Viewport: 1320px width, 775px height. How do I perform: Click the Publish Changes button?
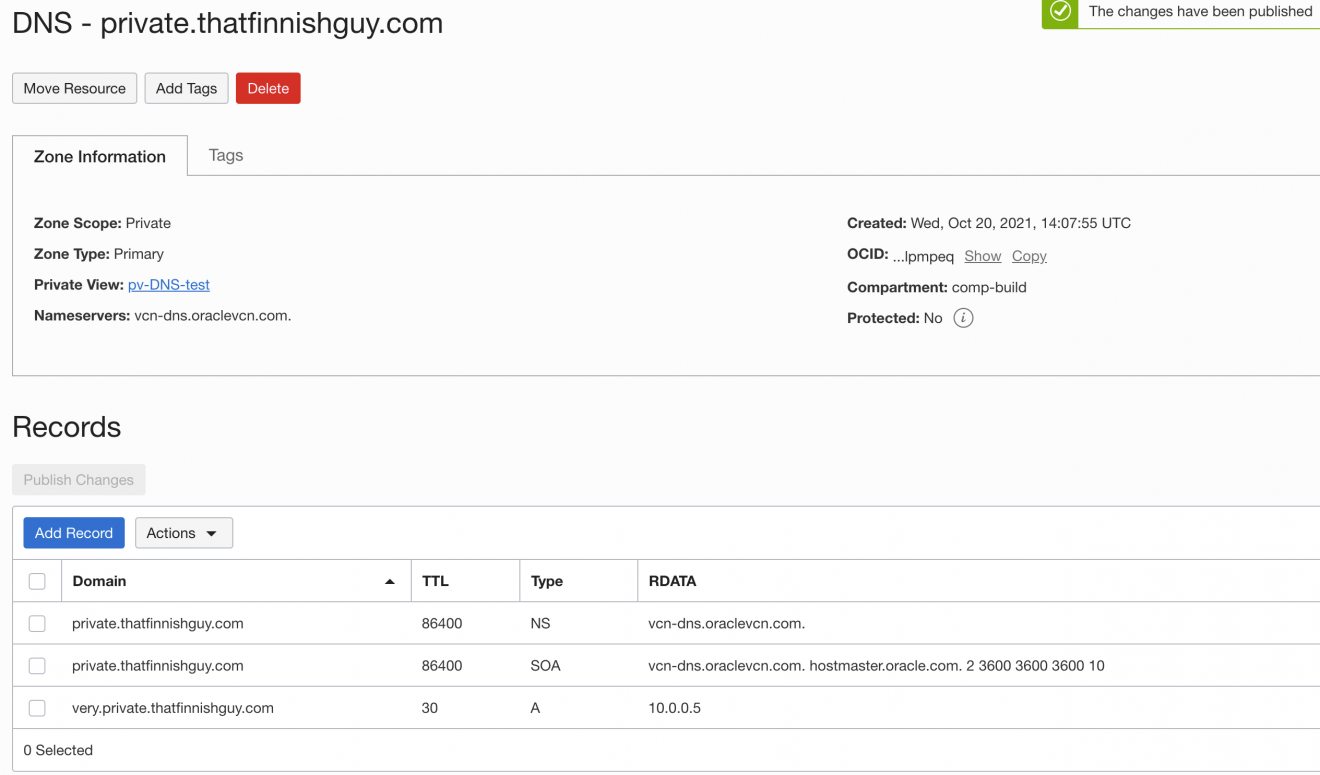click(78, 479)
